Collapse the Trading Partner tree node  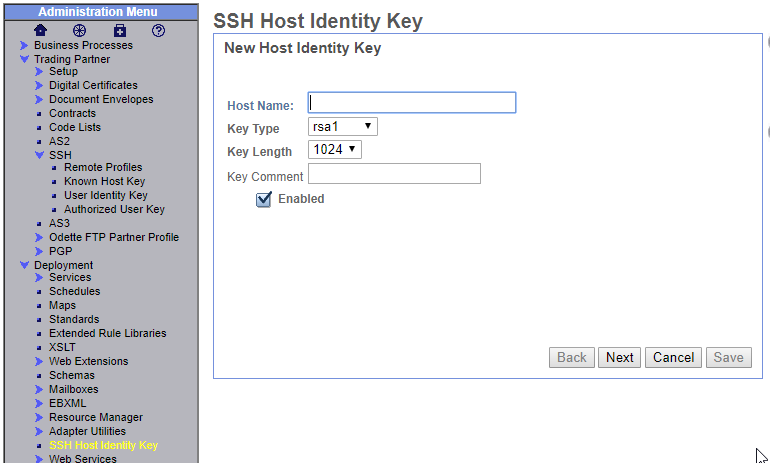[x=25, y=59]
